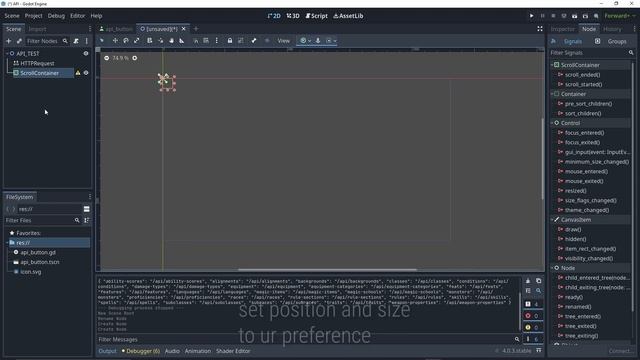Screen dimensions: 640x360
Task: Switch to the 3D workspace
Action: point(293,16)
